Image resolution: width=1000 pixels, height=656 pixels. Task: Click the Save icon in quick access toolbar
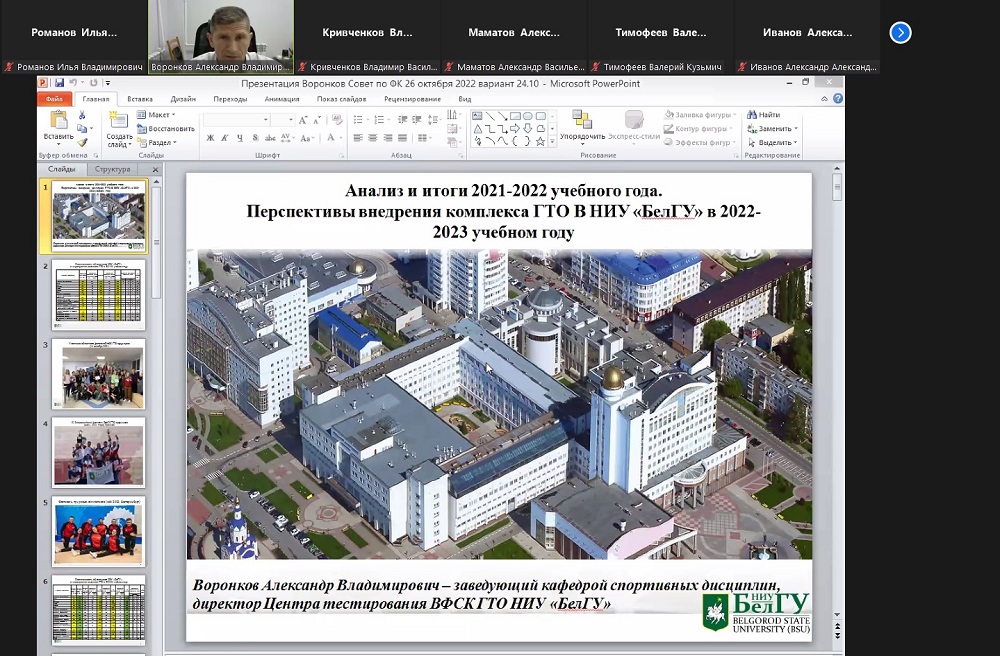(61, 83)
